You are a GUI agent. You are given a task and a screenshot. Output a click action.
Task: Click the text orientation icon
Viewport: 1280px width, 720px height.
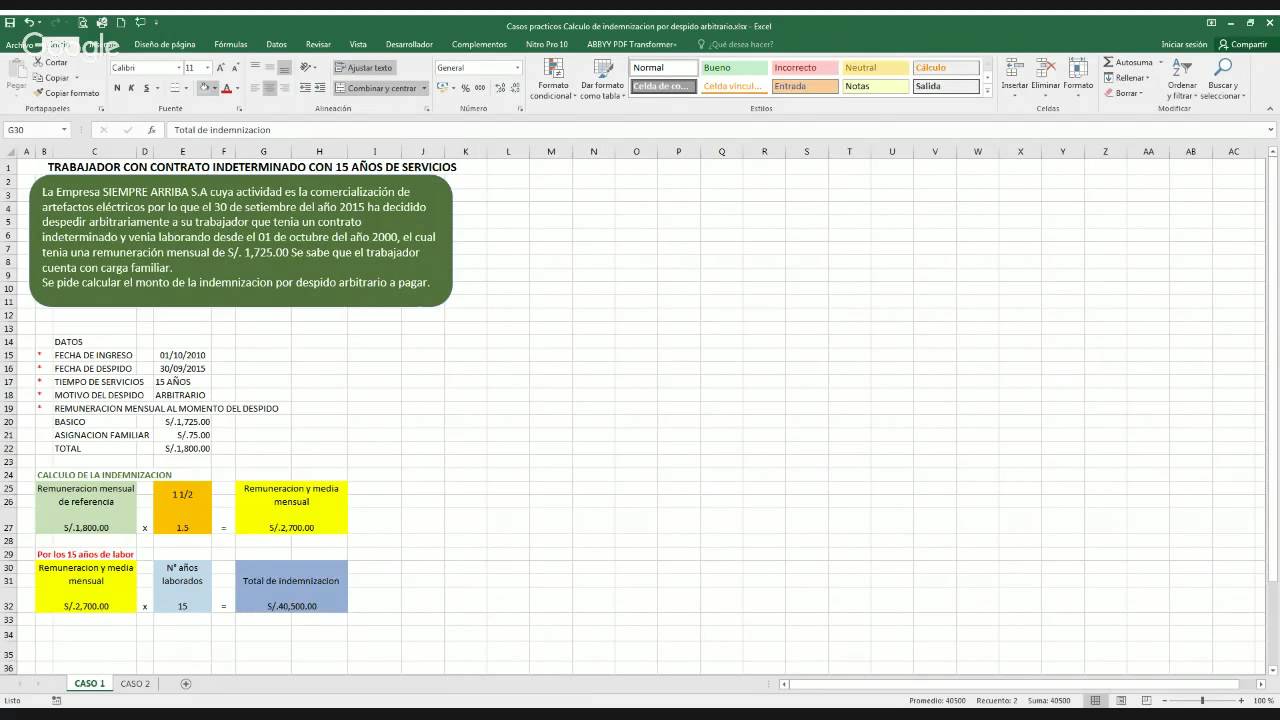click(307, 68)
